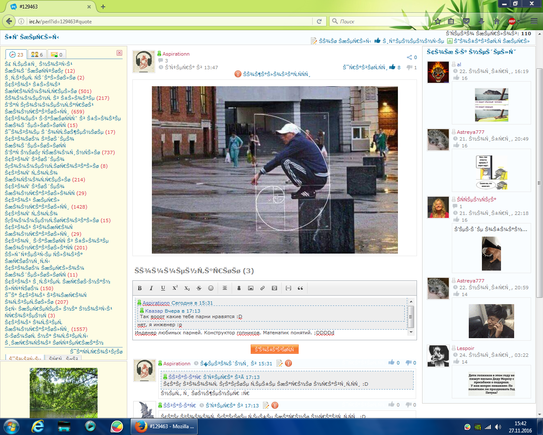Screen dimensions: 543x435
Task: Type in the comment editor text area
Action: click(x=270, y=317)
